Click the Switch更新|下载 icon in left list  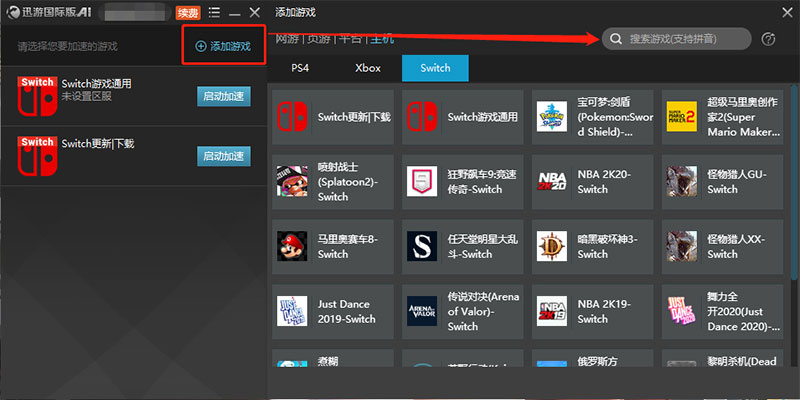[37, 156]
